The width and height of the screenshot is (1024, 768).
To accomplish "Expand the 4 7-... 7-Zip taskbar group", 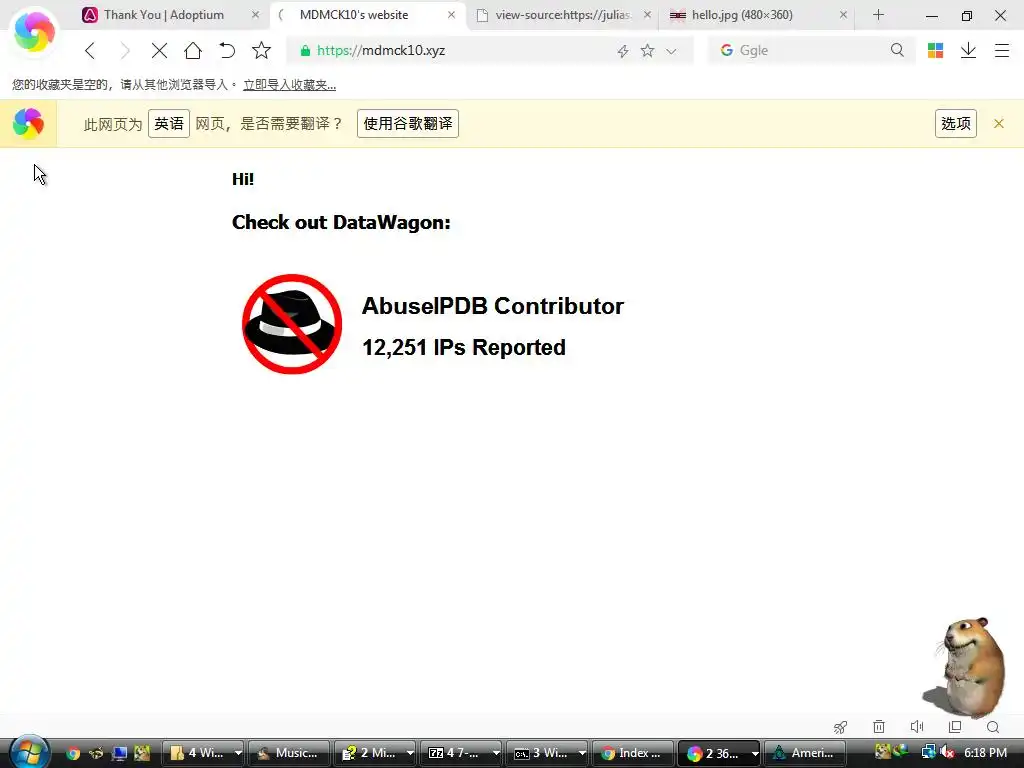I will click(x=461, y=753).
